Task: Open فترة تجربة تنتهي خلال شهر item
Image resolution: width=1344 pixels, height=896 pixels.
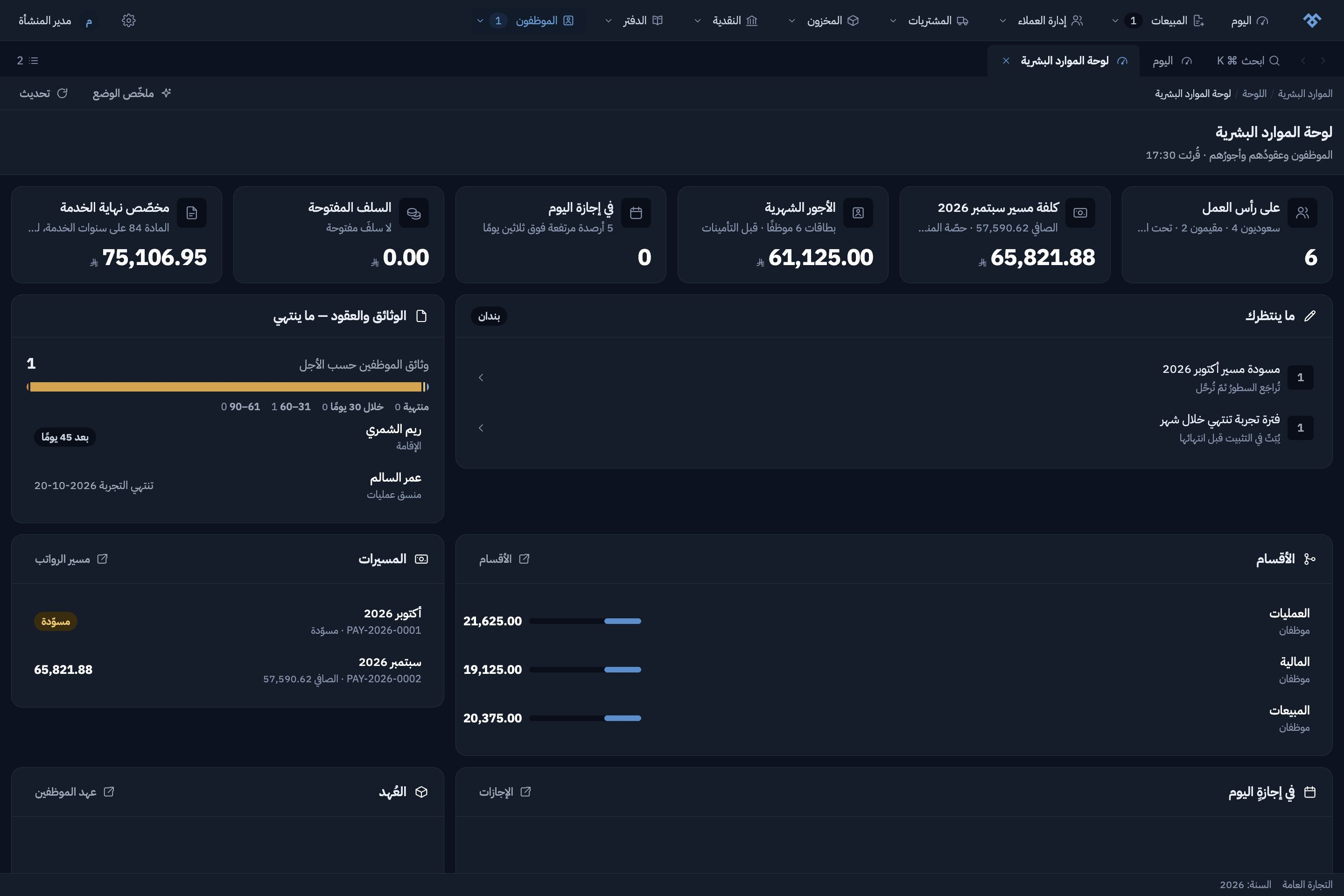Action: click(894, 428)
